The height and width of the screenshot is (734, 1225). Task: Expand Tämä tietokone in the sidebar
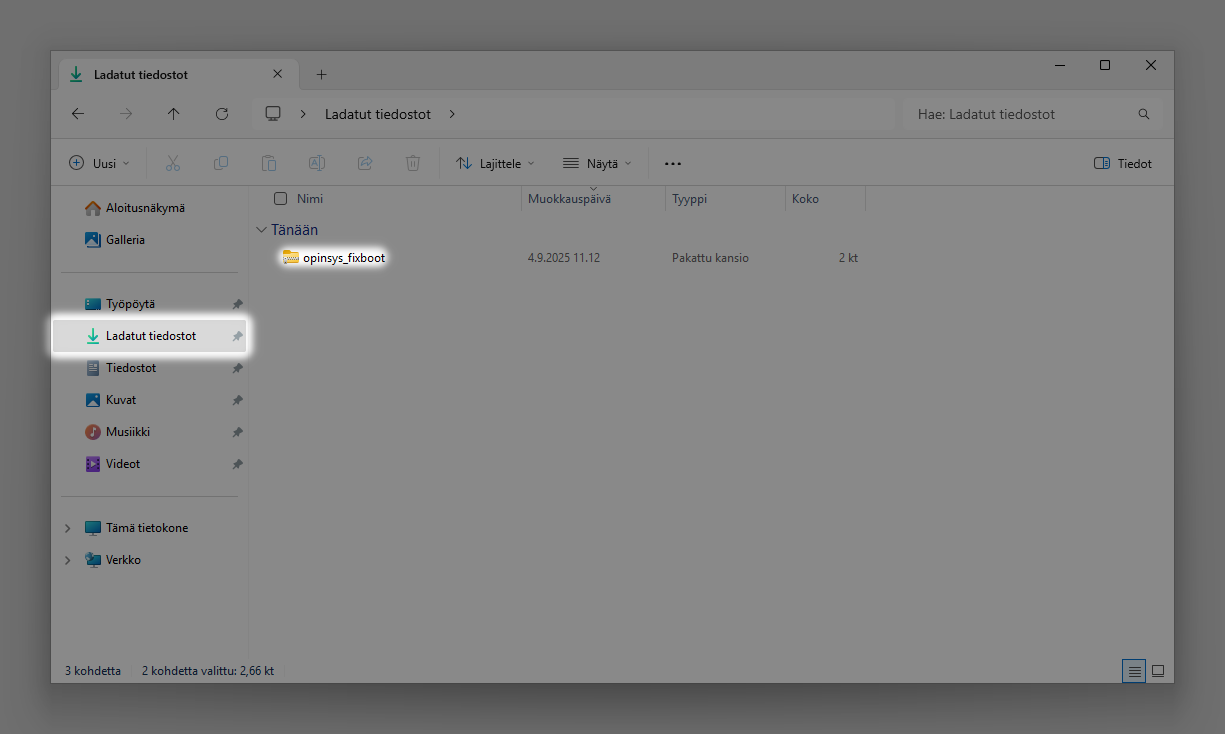[68, 528]
